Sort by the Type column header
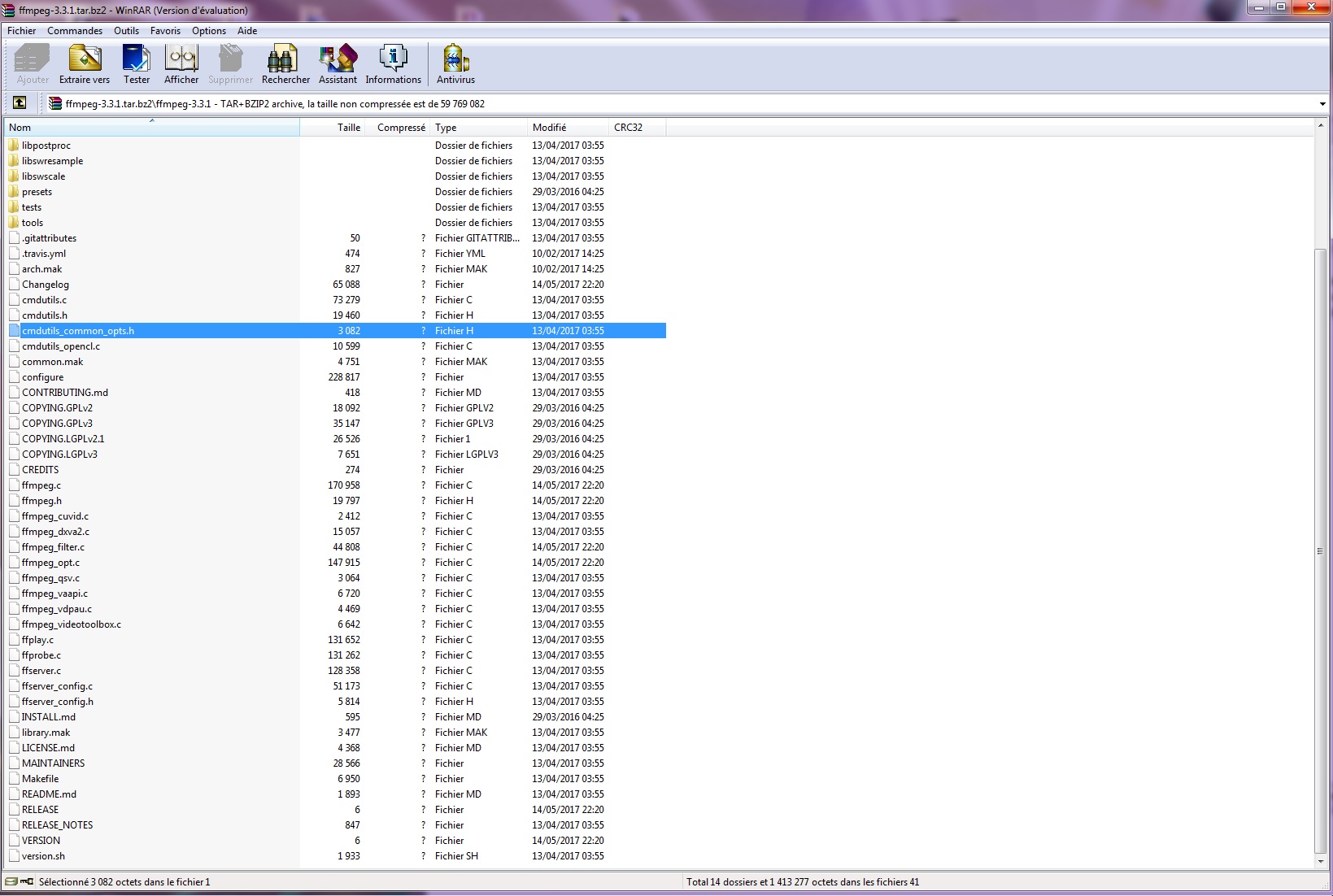 click(479, 128)
